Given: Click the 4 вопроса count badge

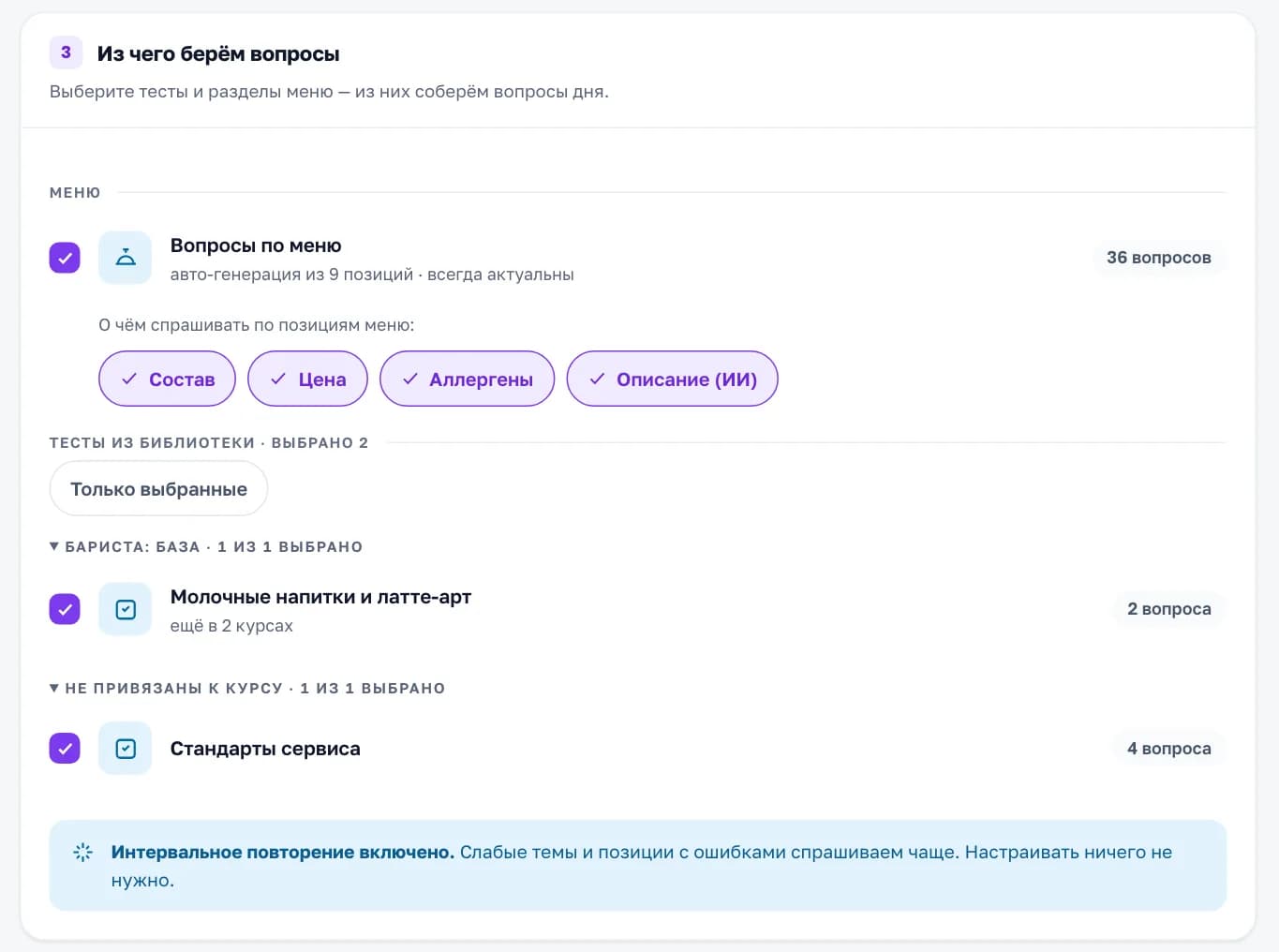Looking at the screenshot, I should [1168, 749].
